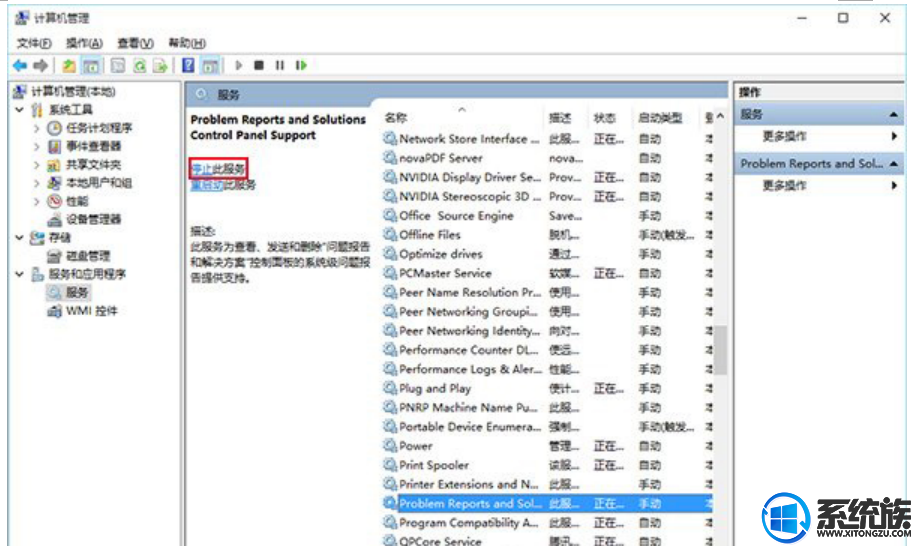
Task: Click the Restart service toolbar icon
Action: pyautogui.click(x=301, y=65)
